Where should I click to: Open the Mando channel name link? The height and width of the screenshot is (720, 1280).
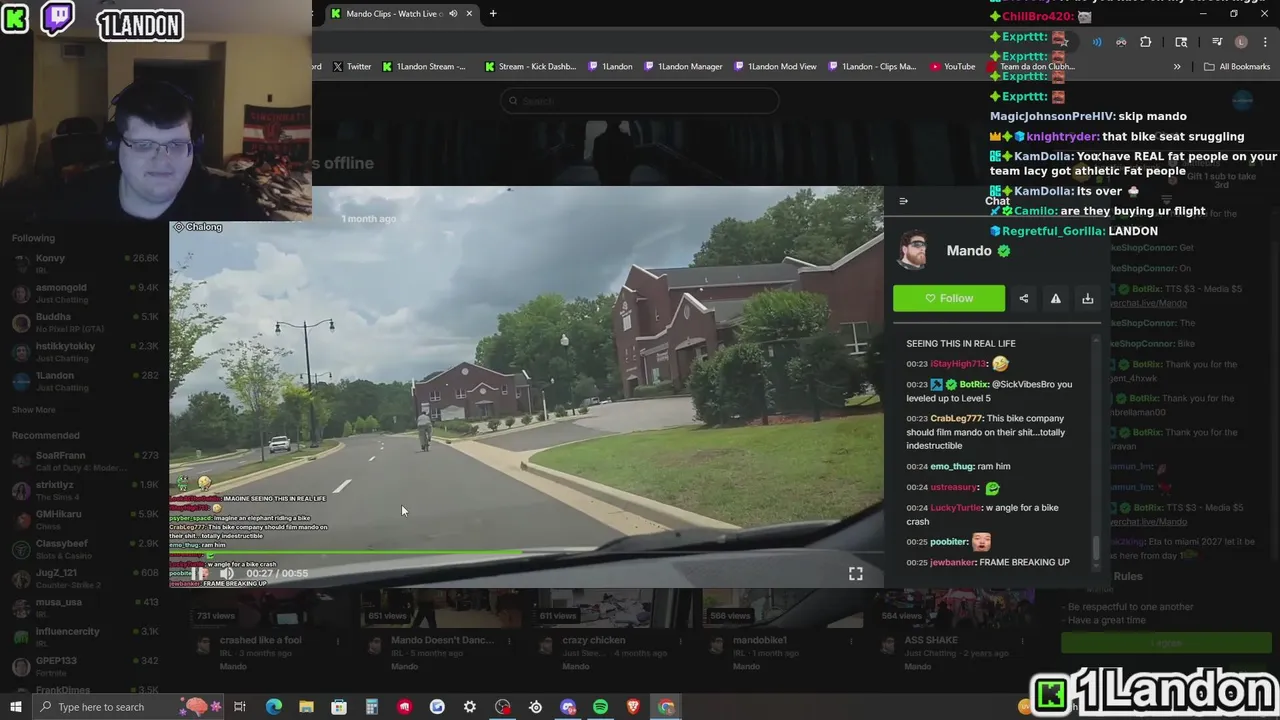[x=969, y=251]
